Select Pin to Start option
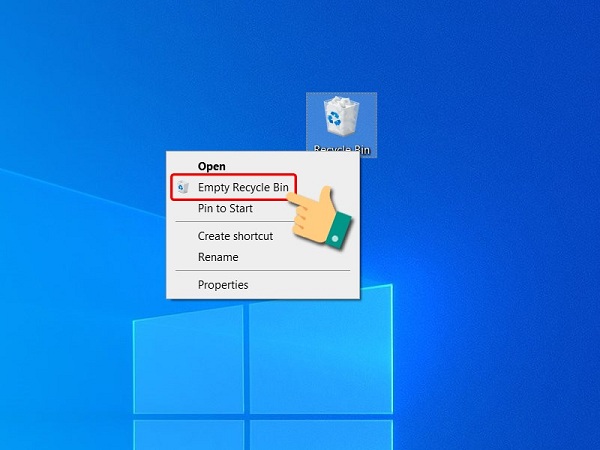This screenshot has width=600, height=450. pyautogui.click(x=263, y=208)
